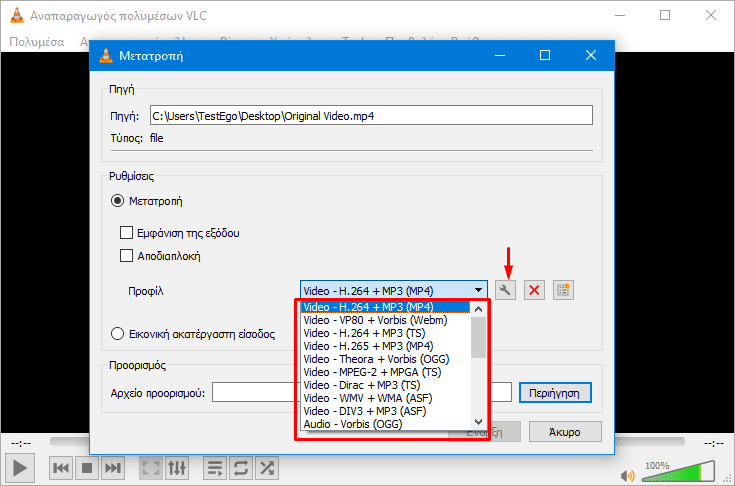The width and height of the screenshot is (735, 486).
Task: Open the Πολυμέσα menu
Action: (x=37, y=42)
